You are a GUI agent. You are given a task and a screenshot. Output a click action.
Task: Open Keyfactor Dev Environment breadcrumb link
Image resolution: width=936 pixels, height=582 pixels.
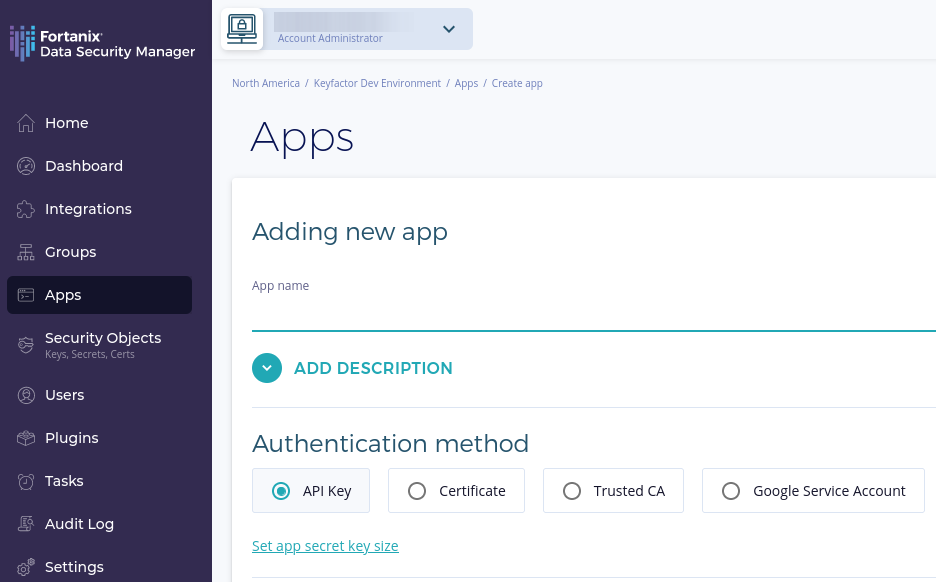pyautogui.click(x=377, y=83)
